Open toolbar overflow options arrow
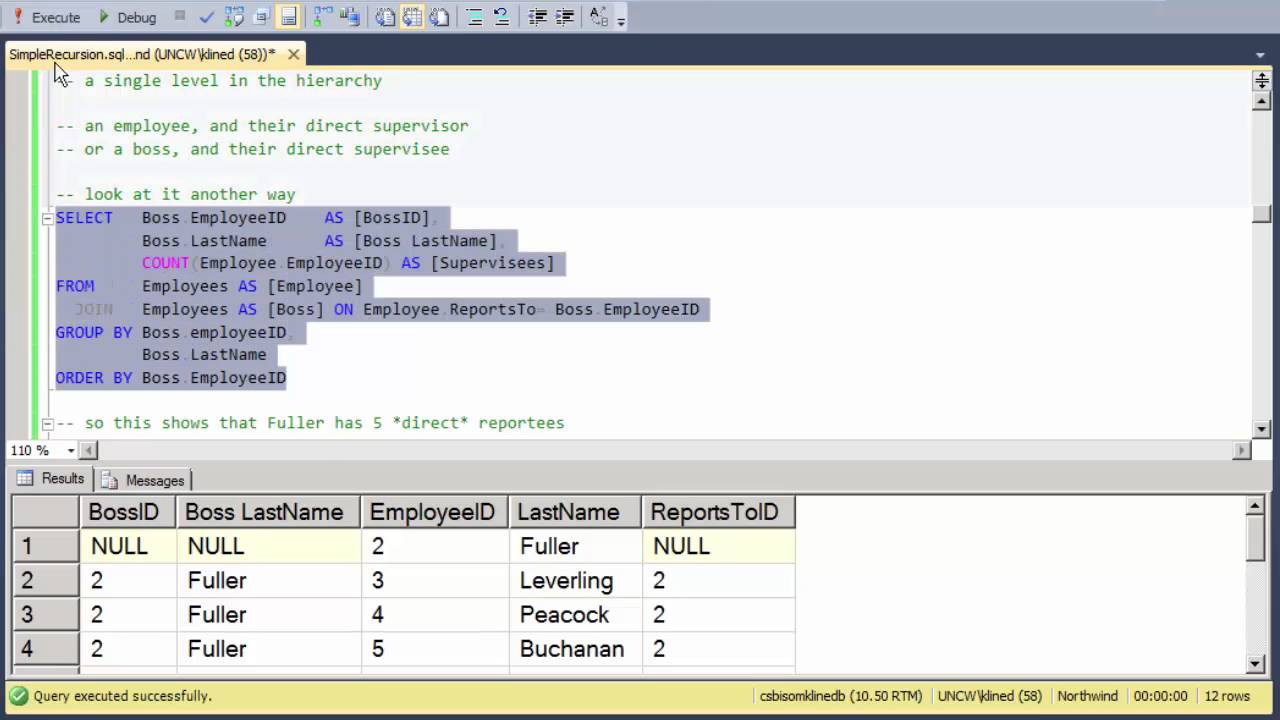Screen dimensions: 1280x720 (621, 20)
